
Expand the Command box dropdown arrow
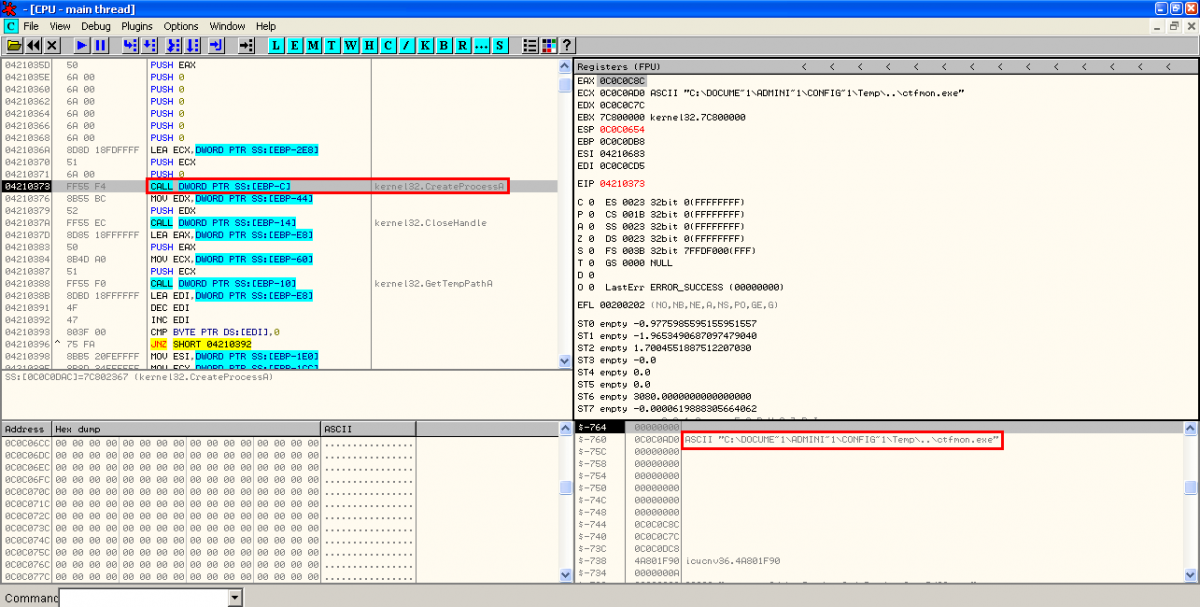235,598
